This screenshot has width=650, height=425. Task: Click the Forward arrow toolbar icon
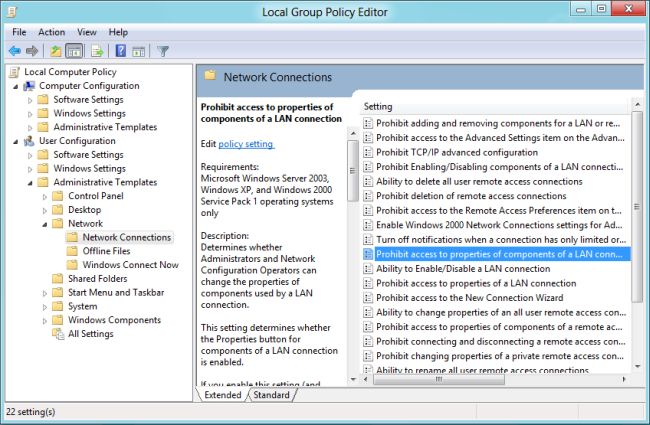tap(32, 51)
